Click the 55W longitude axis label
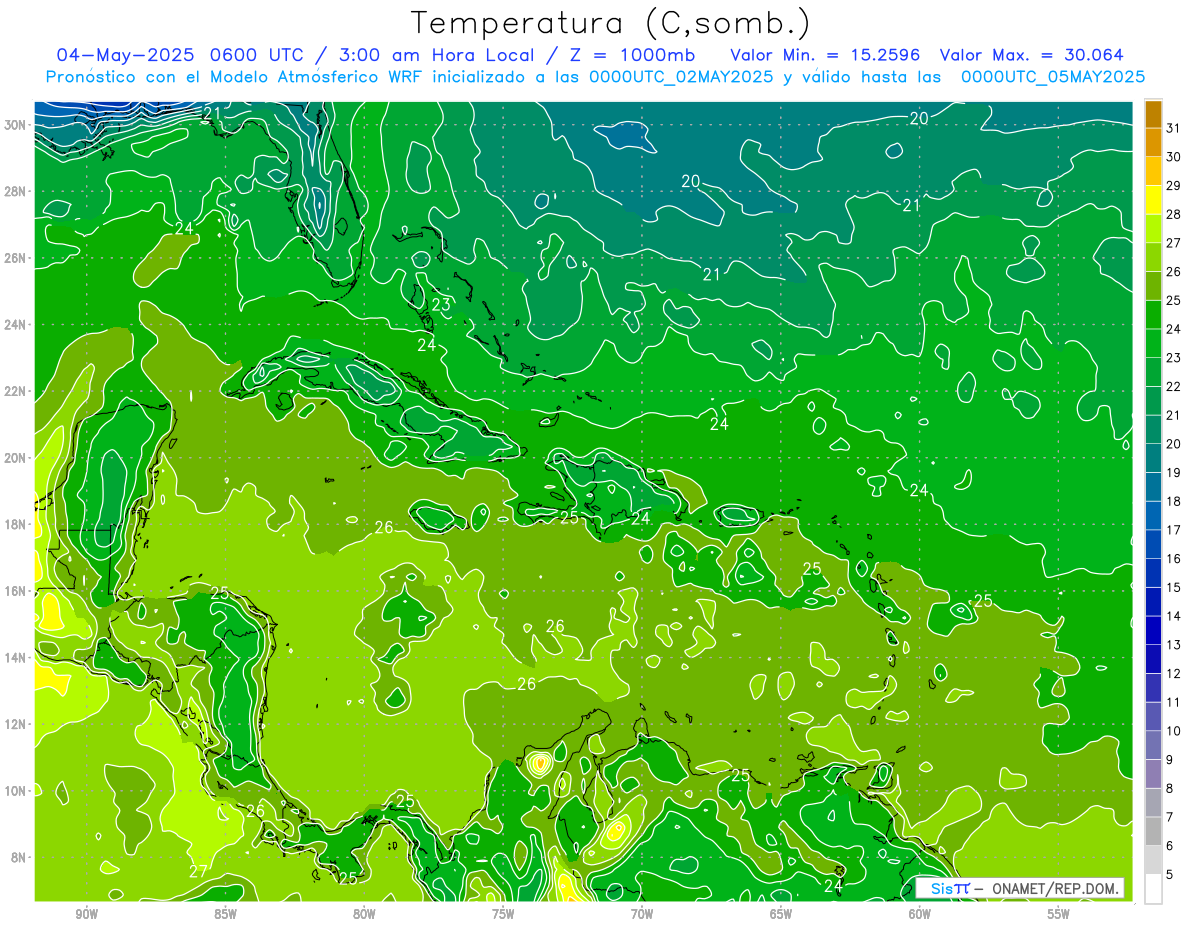 coord(1059,914)
